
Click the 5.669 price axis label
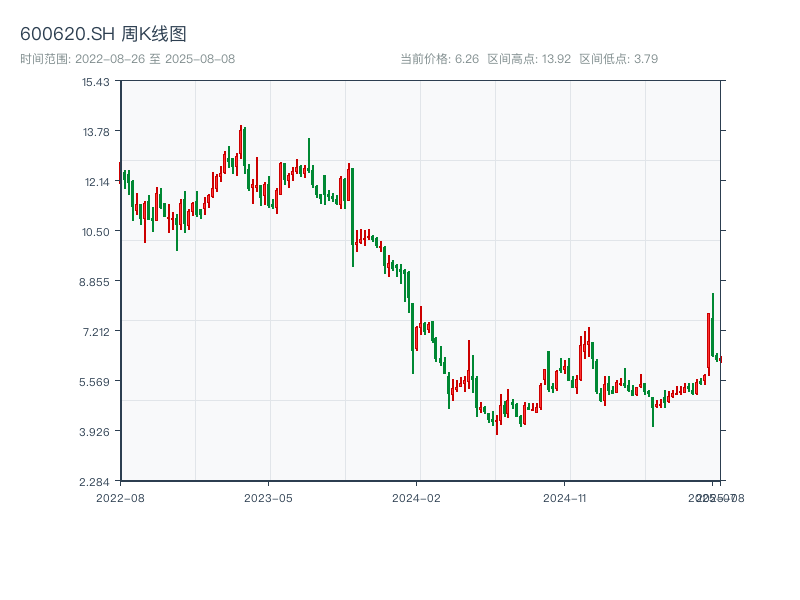click(x=96, y=381)
